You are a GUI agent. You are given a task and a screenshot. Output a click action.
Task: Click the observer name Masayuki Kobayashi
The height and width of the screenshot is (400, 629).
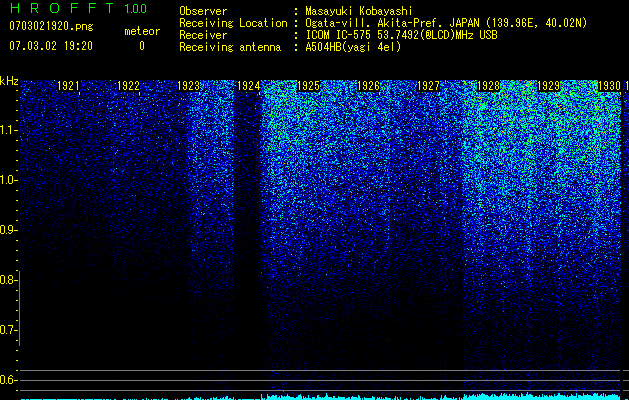coord(359,11)
